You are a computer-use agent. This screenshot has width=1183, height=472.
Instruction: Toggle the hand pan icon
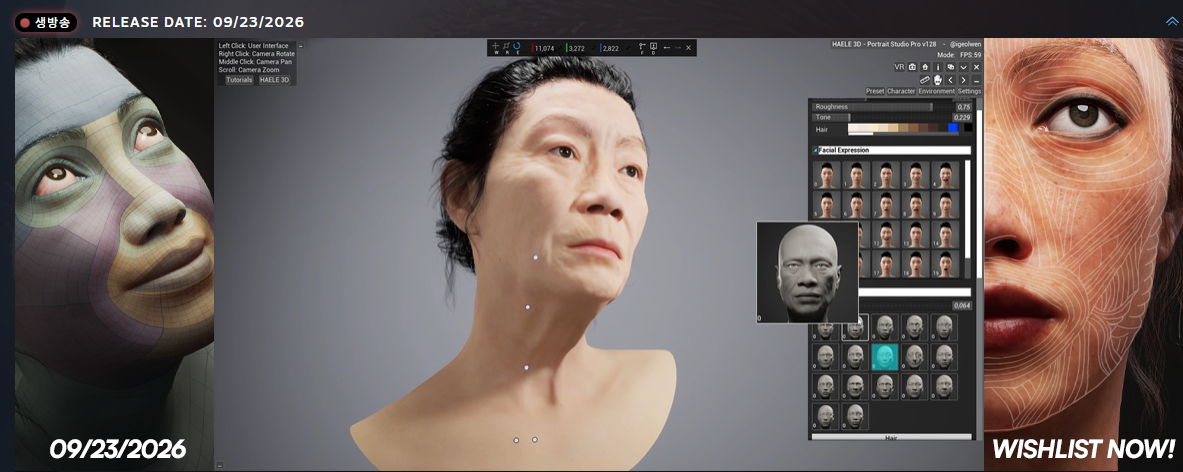[x=938, y=80]
